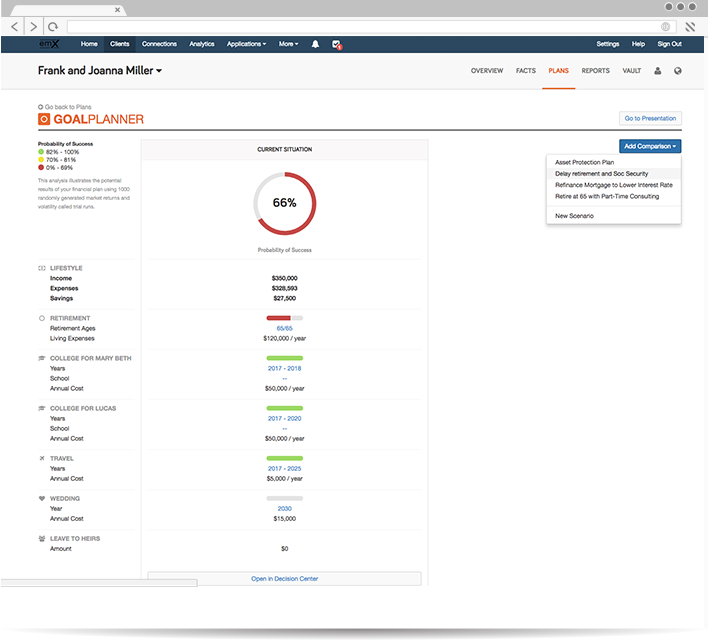Click the $120,000 / year living expenses value
The height and width of the screenshot is (640, 708).
click(x=284, y=338)
